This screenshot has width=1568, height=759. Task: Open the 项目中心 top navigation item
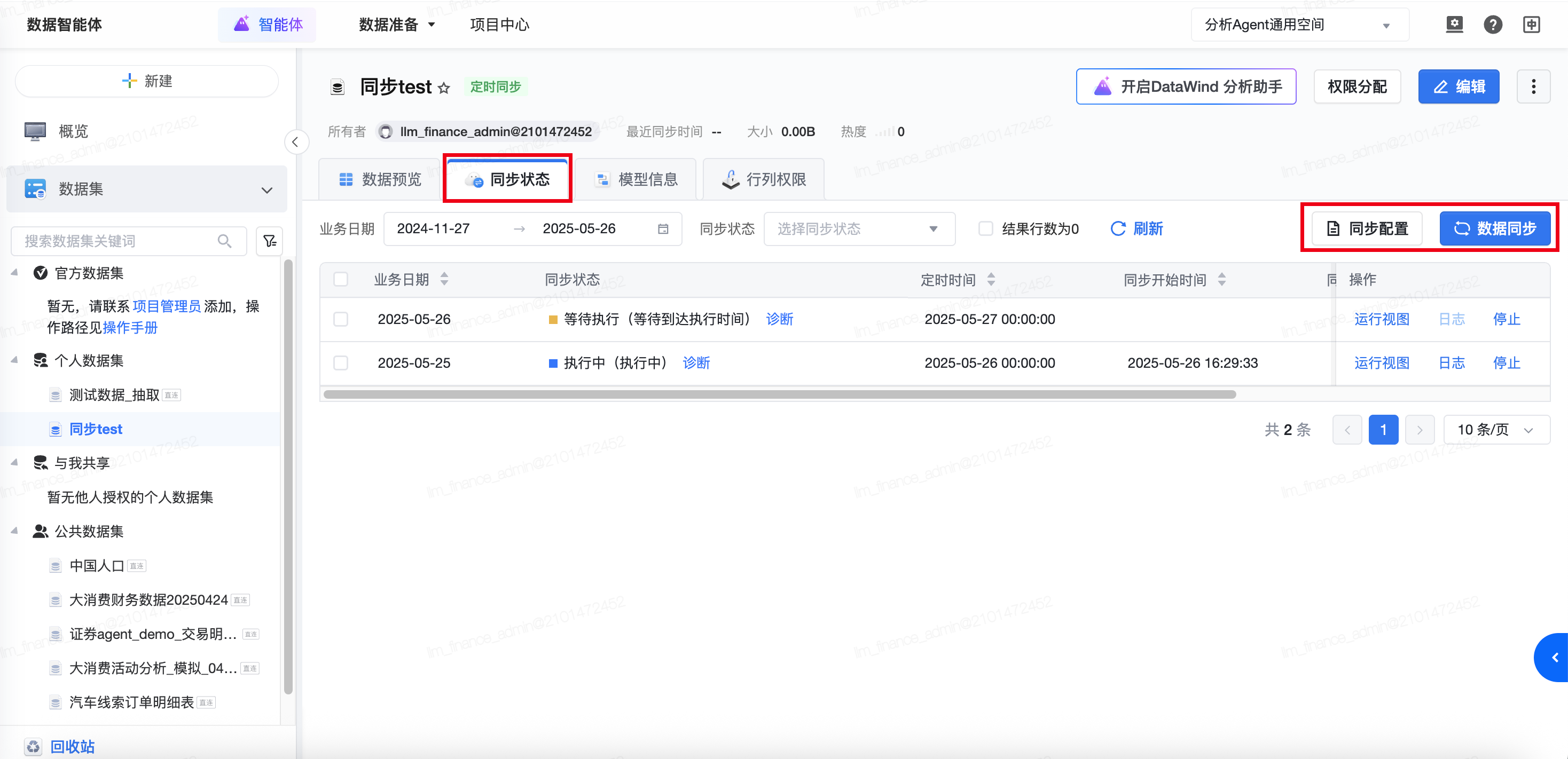coord(500,25)
